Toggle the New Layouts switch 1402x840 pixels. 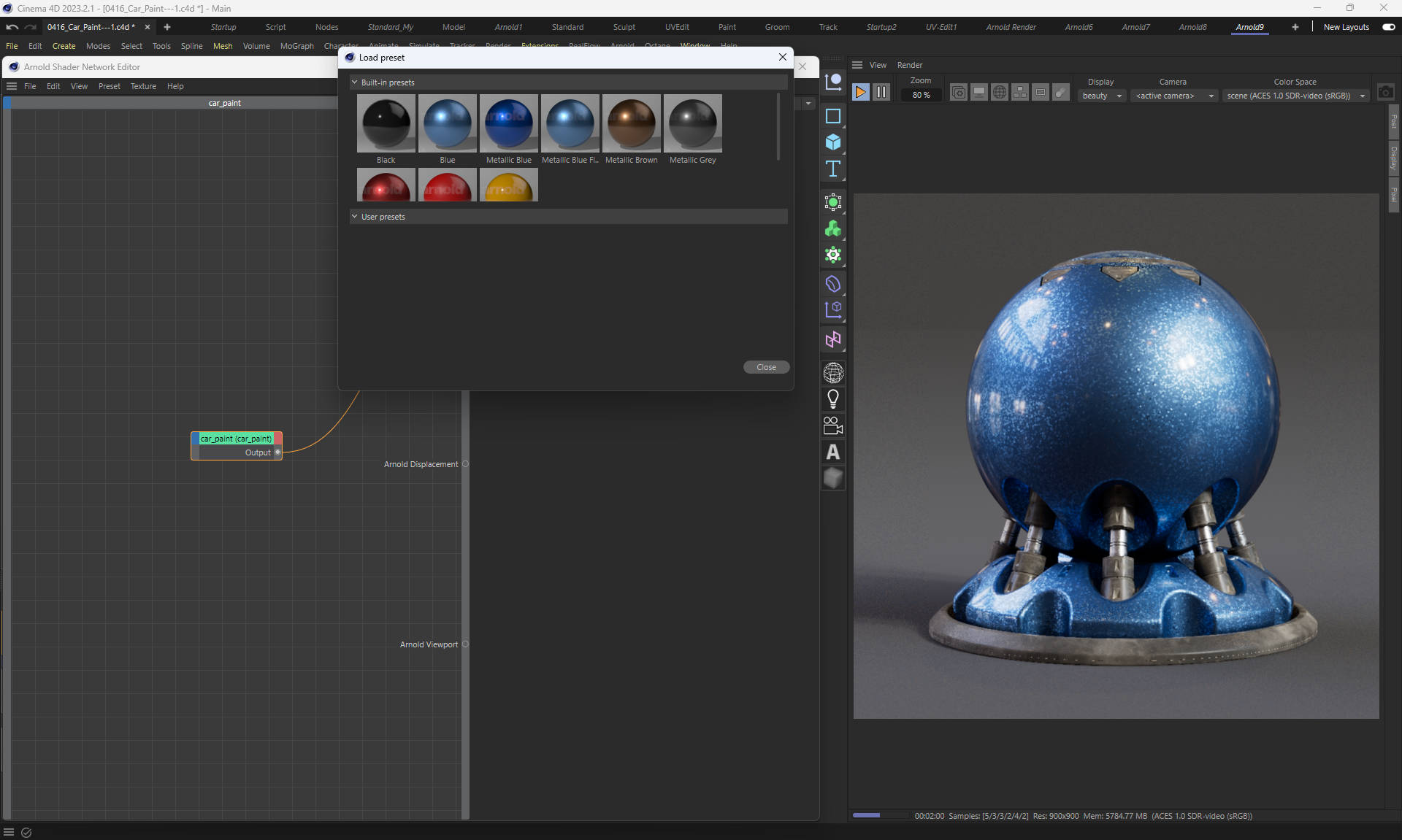1388,27
